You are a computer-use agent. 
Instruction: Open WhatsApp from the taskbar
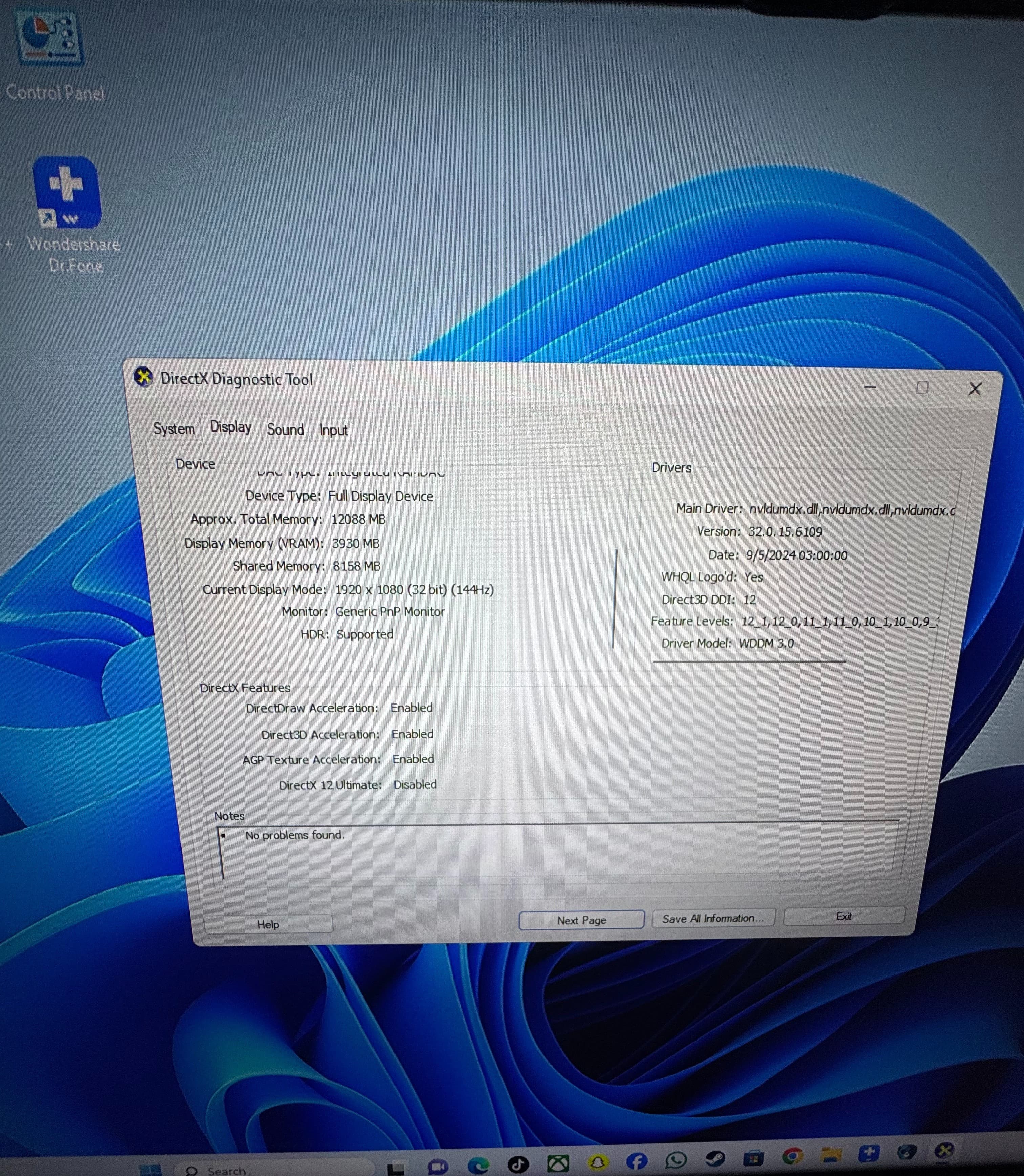(x=676, y=1159)
